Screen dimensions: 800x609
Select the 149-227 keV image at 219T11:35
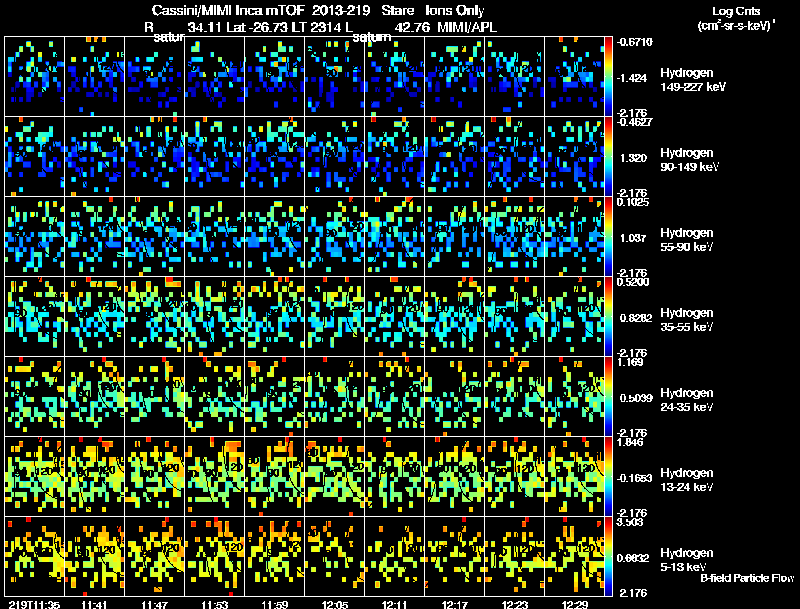pos(34,76)
